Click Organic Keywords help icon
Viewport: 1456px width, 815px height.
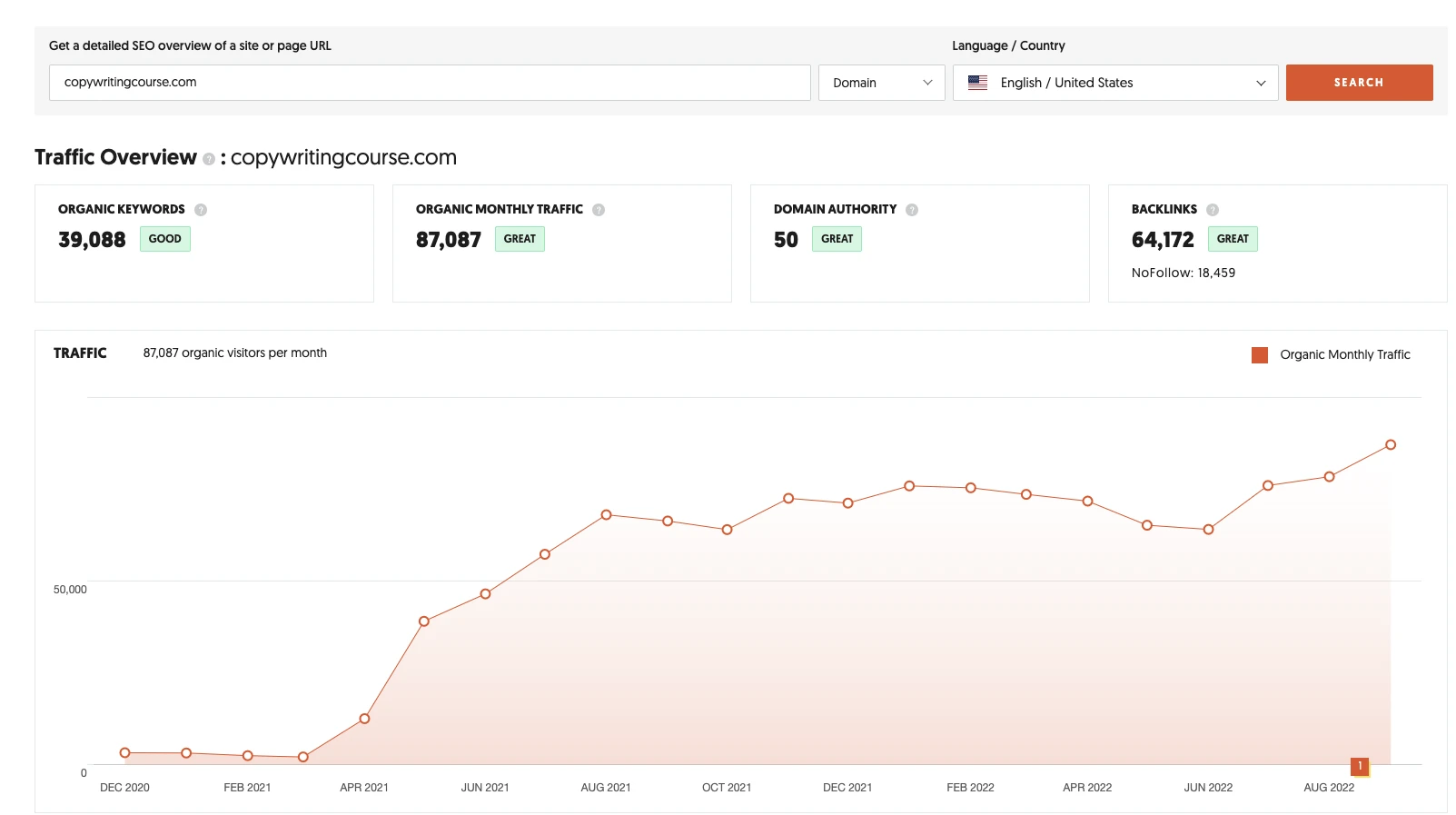201,210
